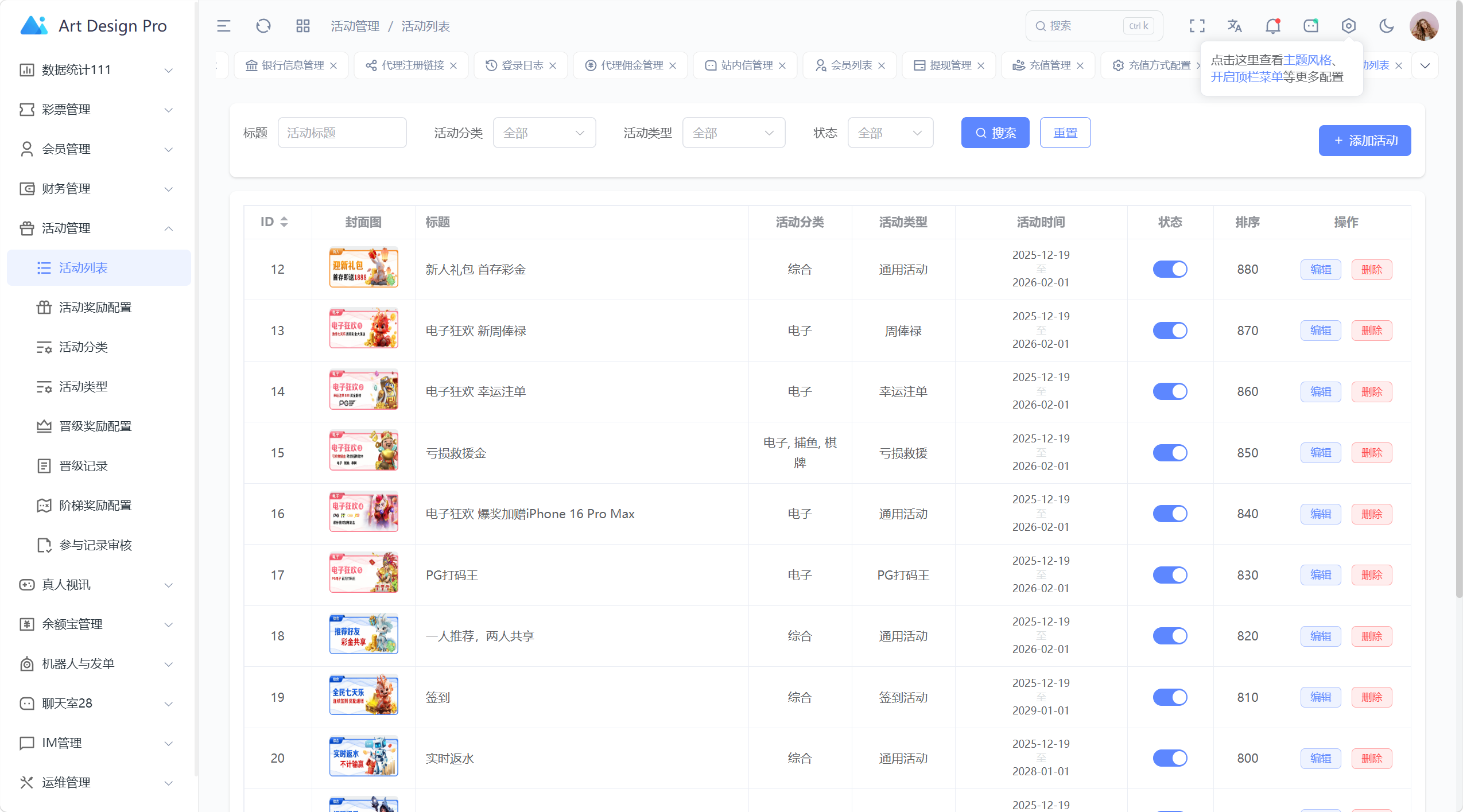Close the 登录日志 tab
The image size is (1463, 812).
coord(553,65)
